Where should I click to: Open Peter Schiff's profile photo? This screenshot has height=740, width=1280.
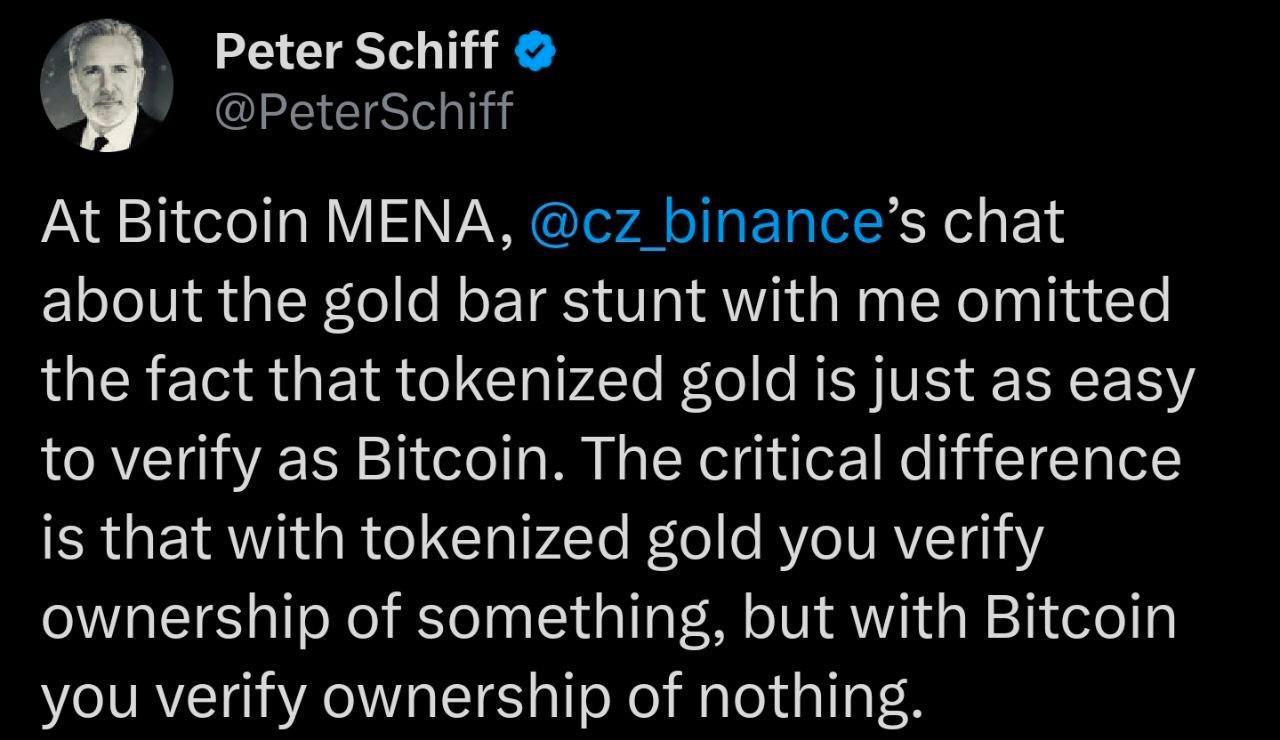point(106,87)
